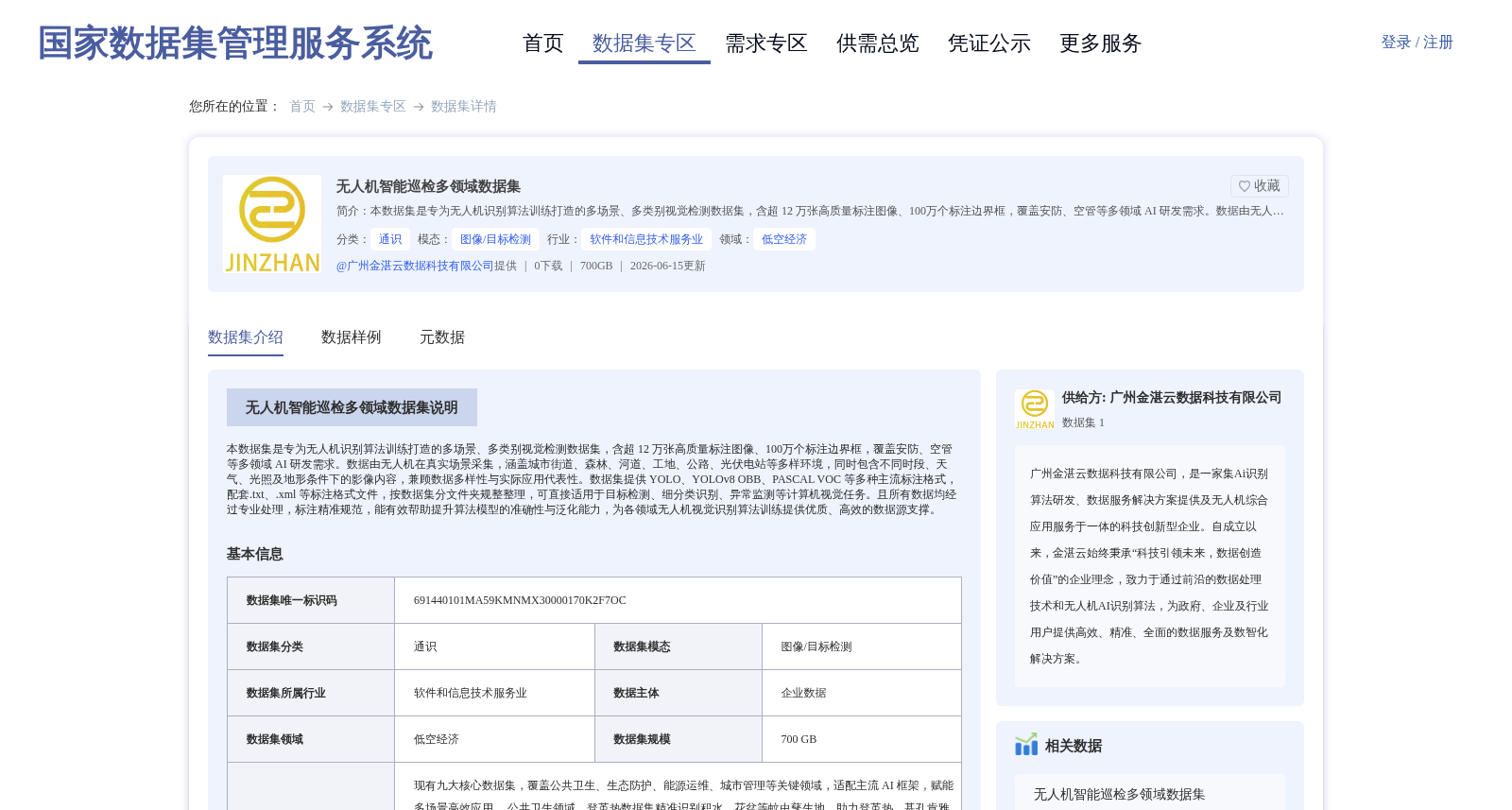Image resolution: width=1512 pixels, height=810 pixels.
Task: Click the large JINZHAN dataset logo
Action: point(272,224)
